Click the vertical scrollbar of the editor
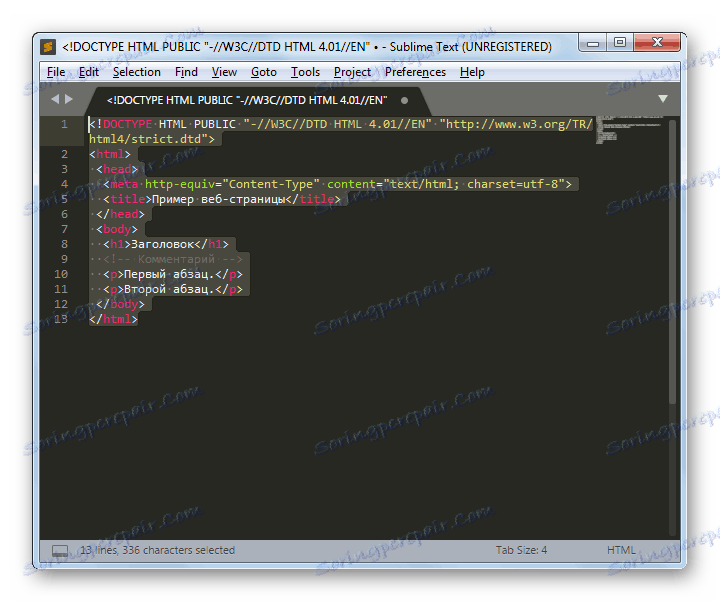This screenshot has height=602, width=720. (672, 262)
